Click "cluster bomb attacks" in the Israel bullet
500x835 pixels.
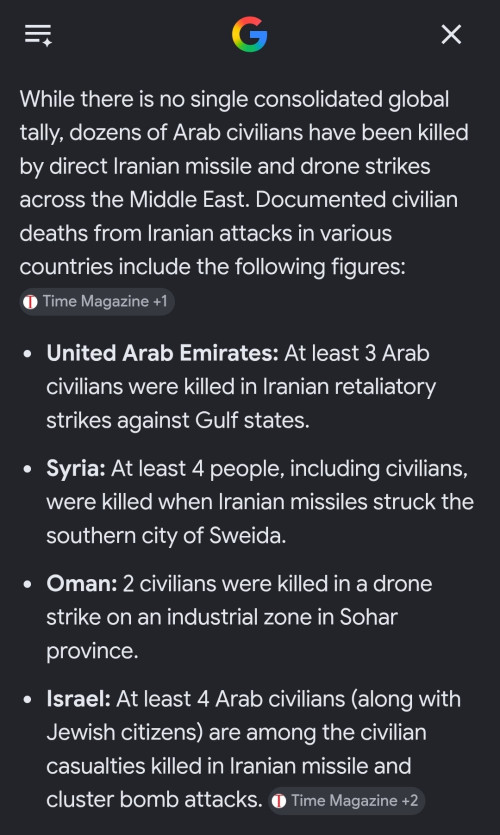[x=154, y=799]
